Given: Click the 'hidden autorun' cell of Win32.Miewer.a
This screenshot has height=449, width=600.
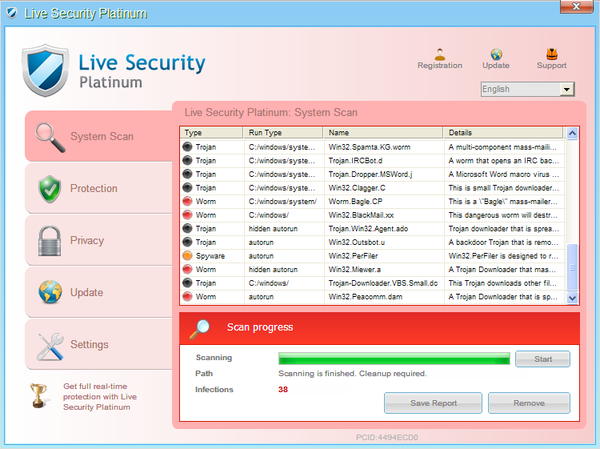Looking at the screenshot, I should pos(284,269).
